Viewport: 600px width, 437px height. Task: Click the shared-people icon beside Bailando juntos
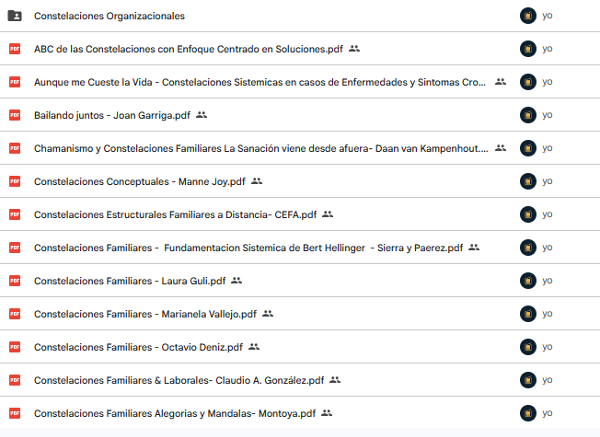[x=201, y=115]
